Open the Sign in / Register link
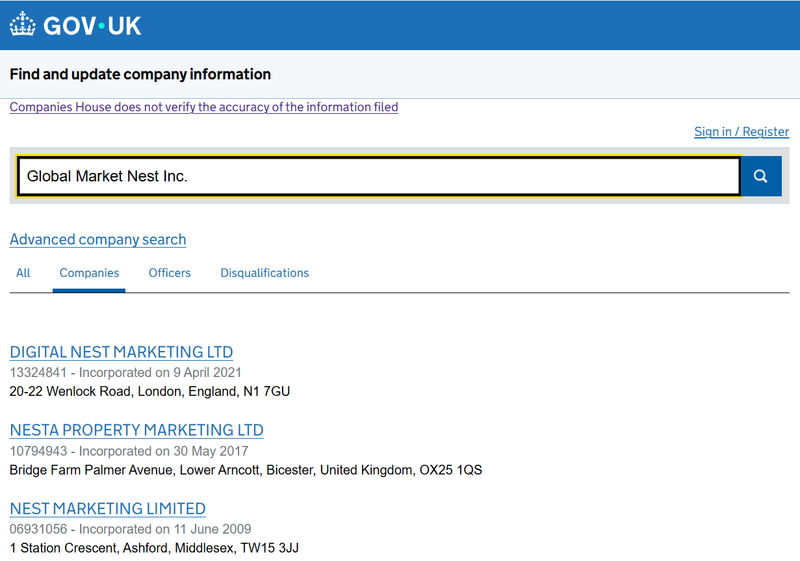 point(741,132)
